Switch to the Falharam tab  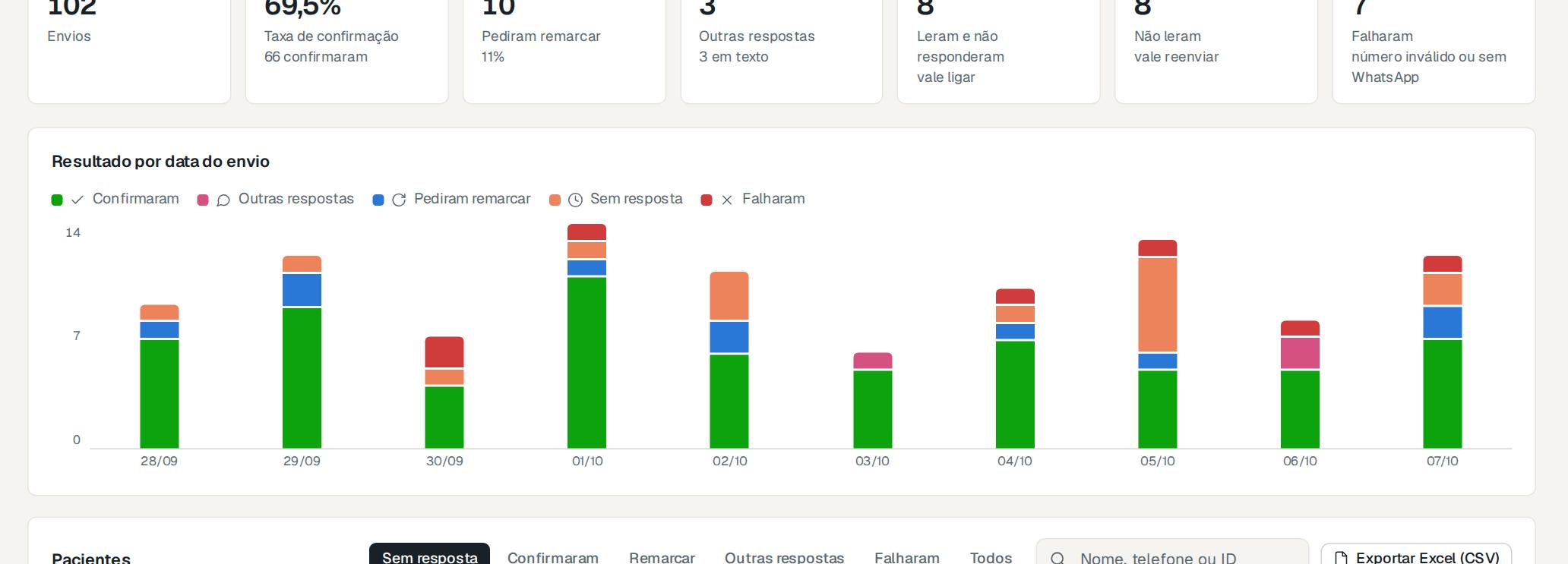(x=907, y=556)
